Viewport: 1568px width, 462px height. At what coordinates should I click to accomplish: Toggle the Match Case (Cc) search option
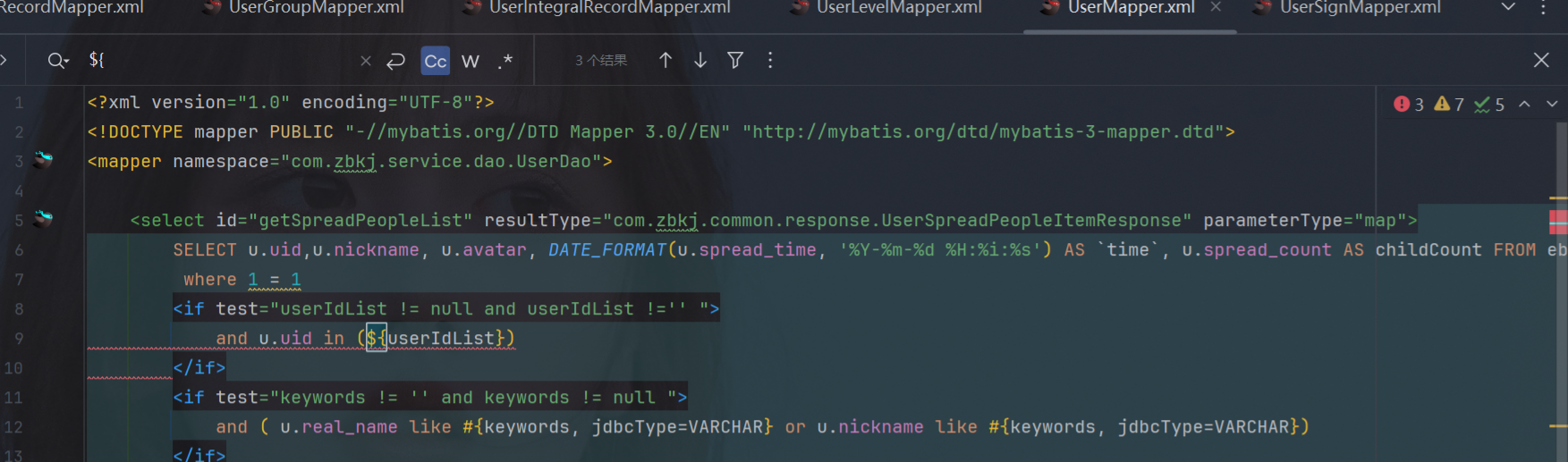point(436,61)
